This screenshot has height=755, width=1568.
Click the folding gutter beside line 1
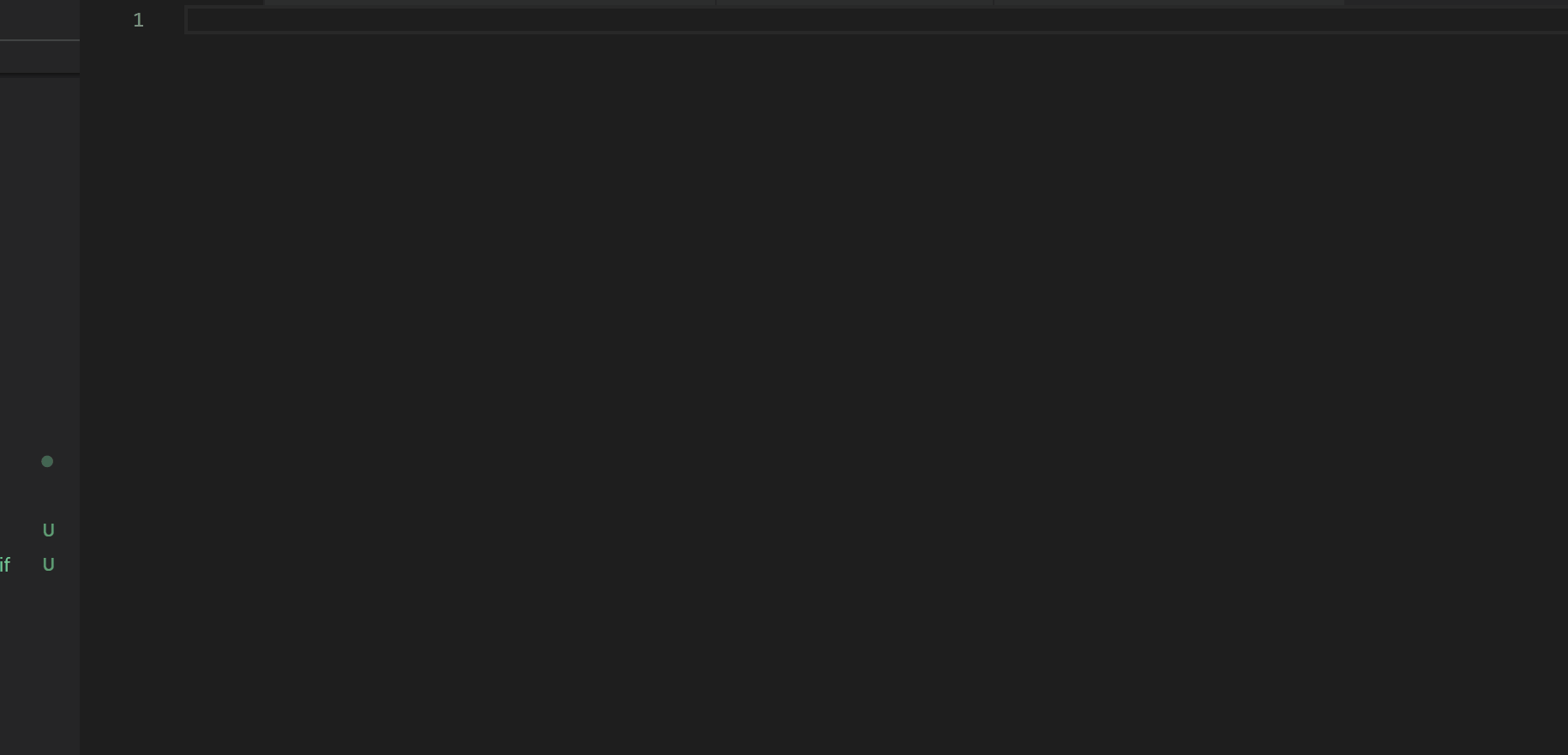(x=165, y=21)
